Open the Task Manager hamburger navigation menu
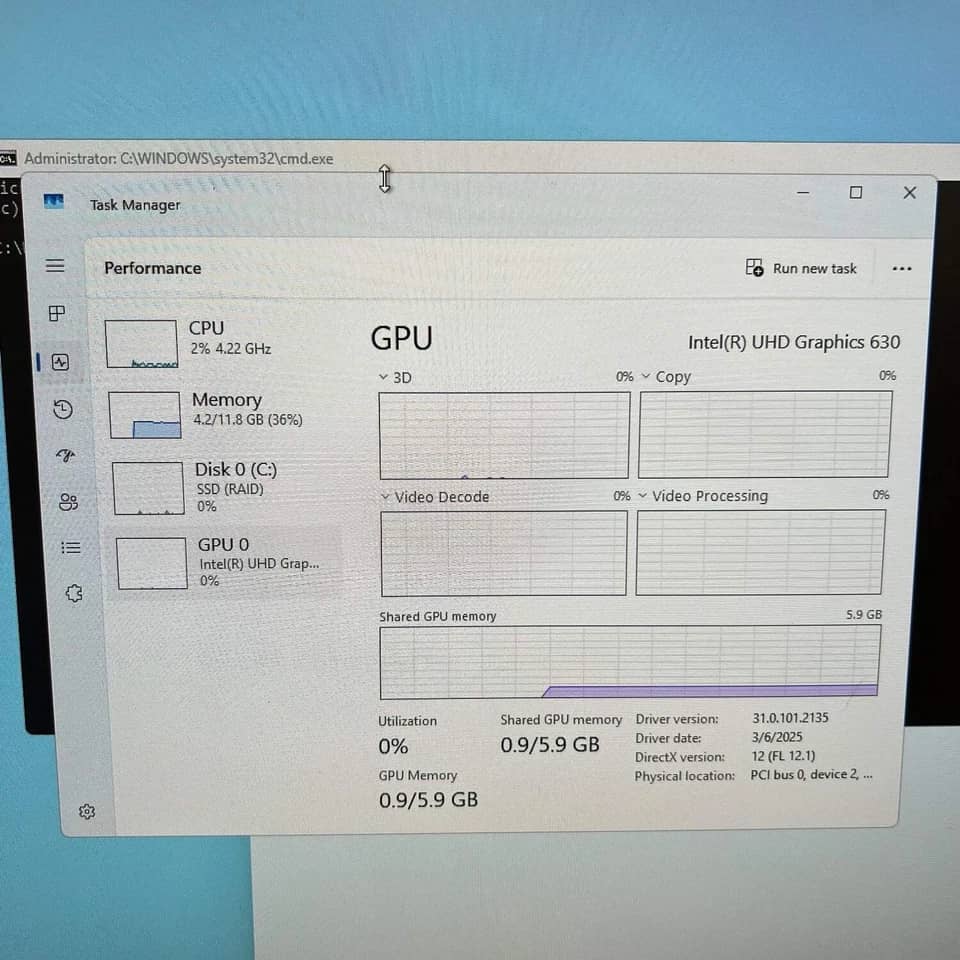 coord(55,265)
